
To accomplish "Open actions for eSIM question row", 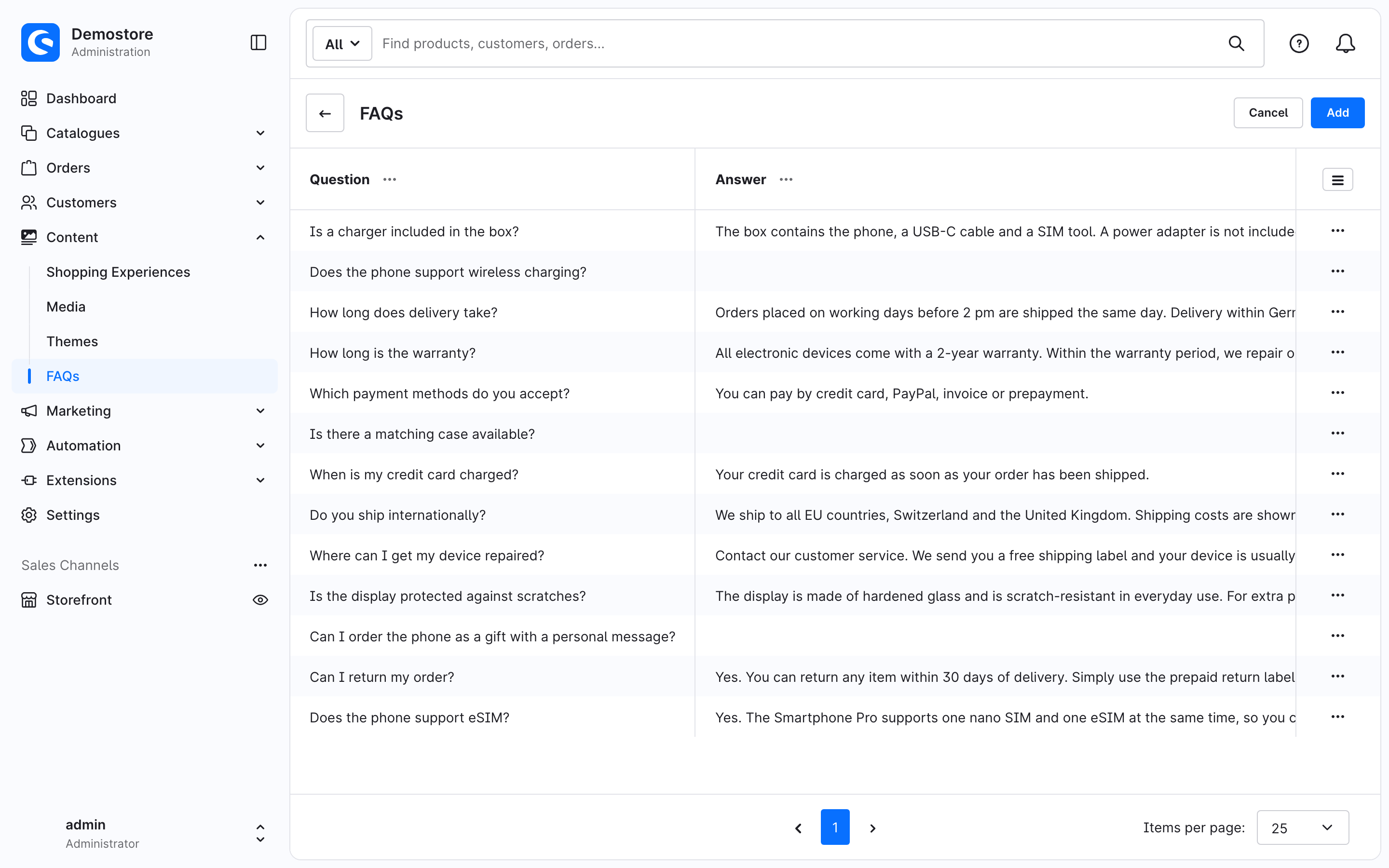I will pos(1338,717).
